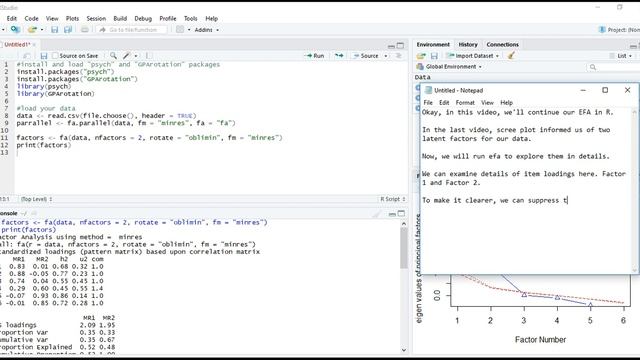
Task: Show document outline icon in editor toolbar
Action: tap(398, 56)
